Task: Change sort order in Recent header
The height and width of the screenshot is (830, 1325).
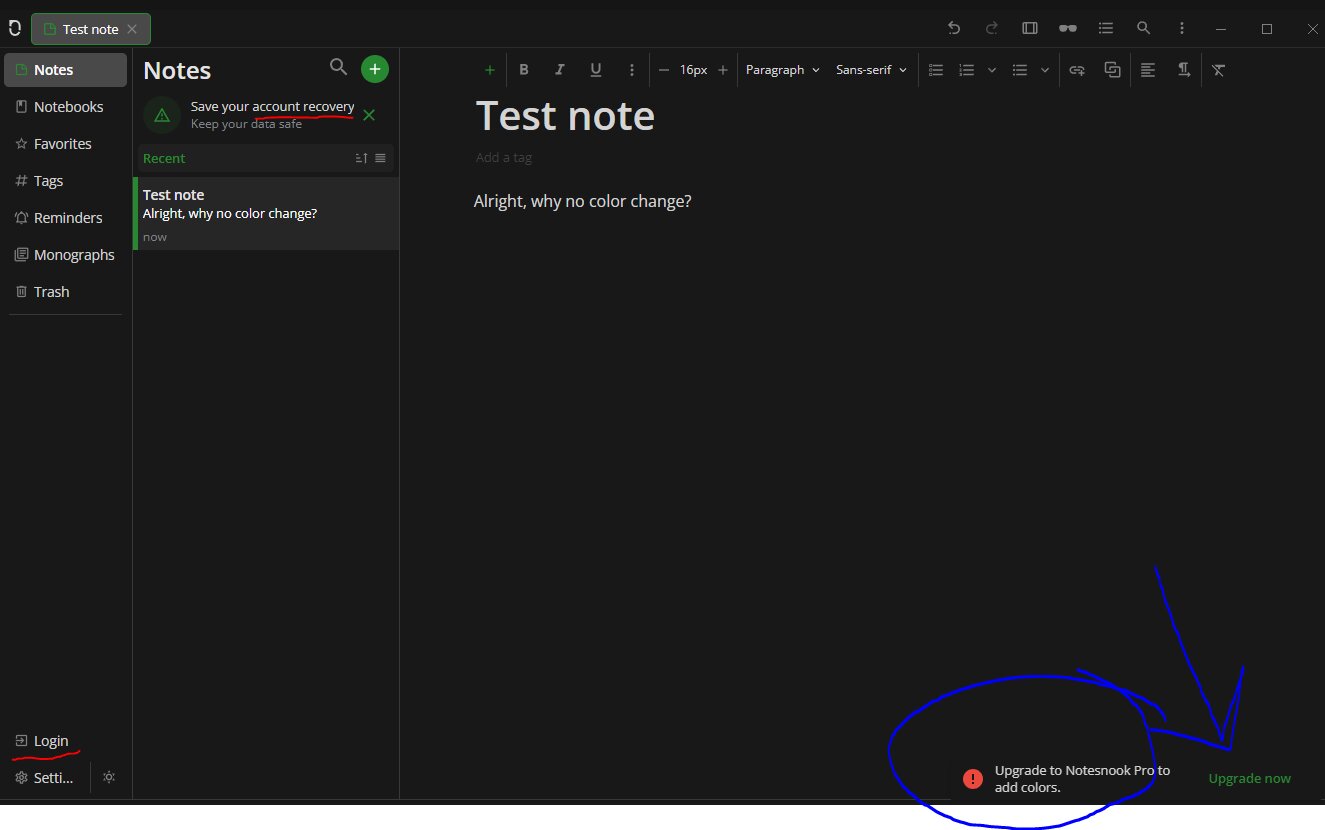Action: (x=362, y=158)
